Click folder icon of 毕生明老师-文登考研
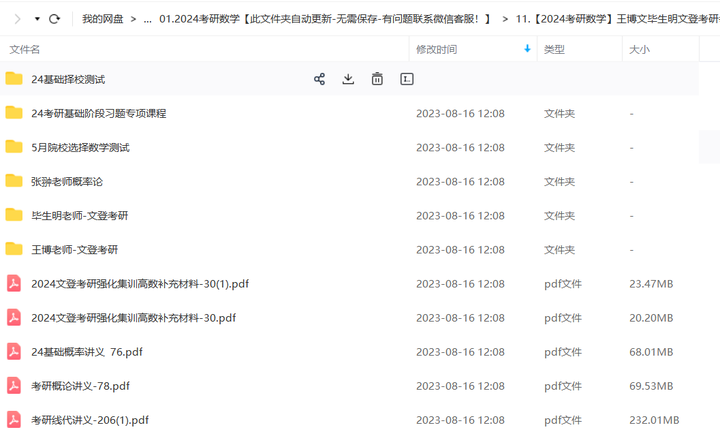 tap(14, 214)
